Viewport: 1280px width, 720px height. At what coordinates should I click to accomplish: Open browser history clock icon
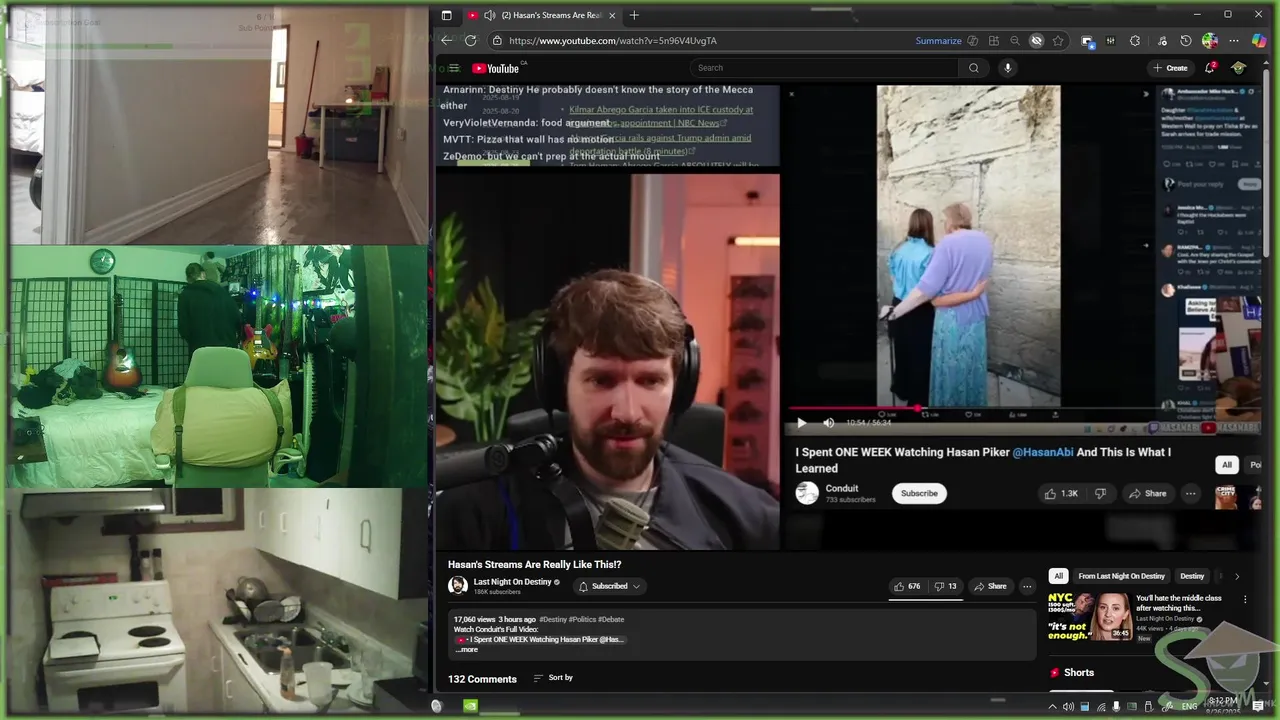coord(1186,41)
